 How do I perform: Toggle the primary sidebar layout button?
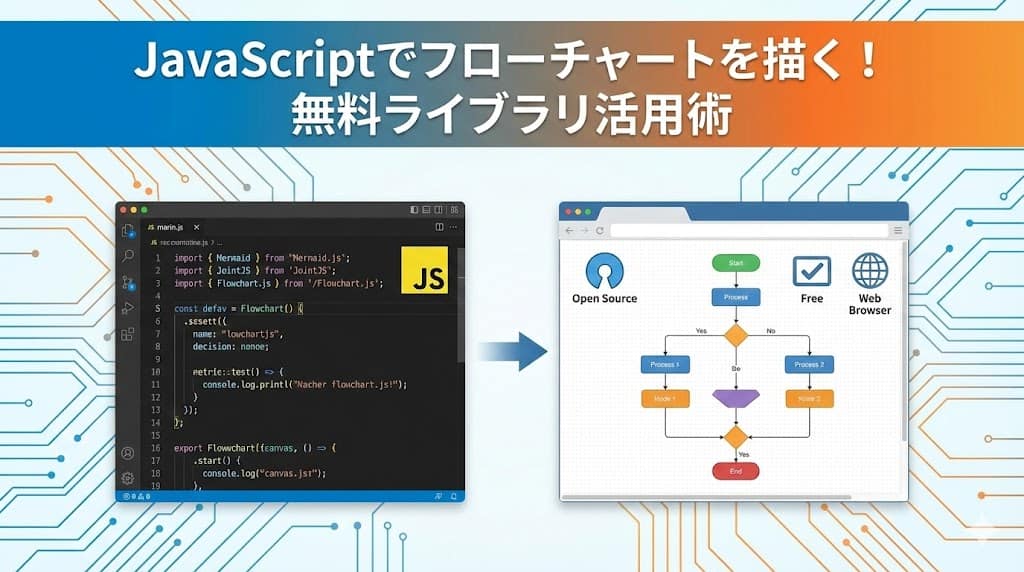415,210
